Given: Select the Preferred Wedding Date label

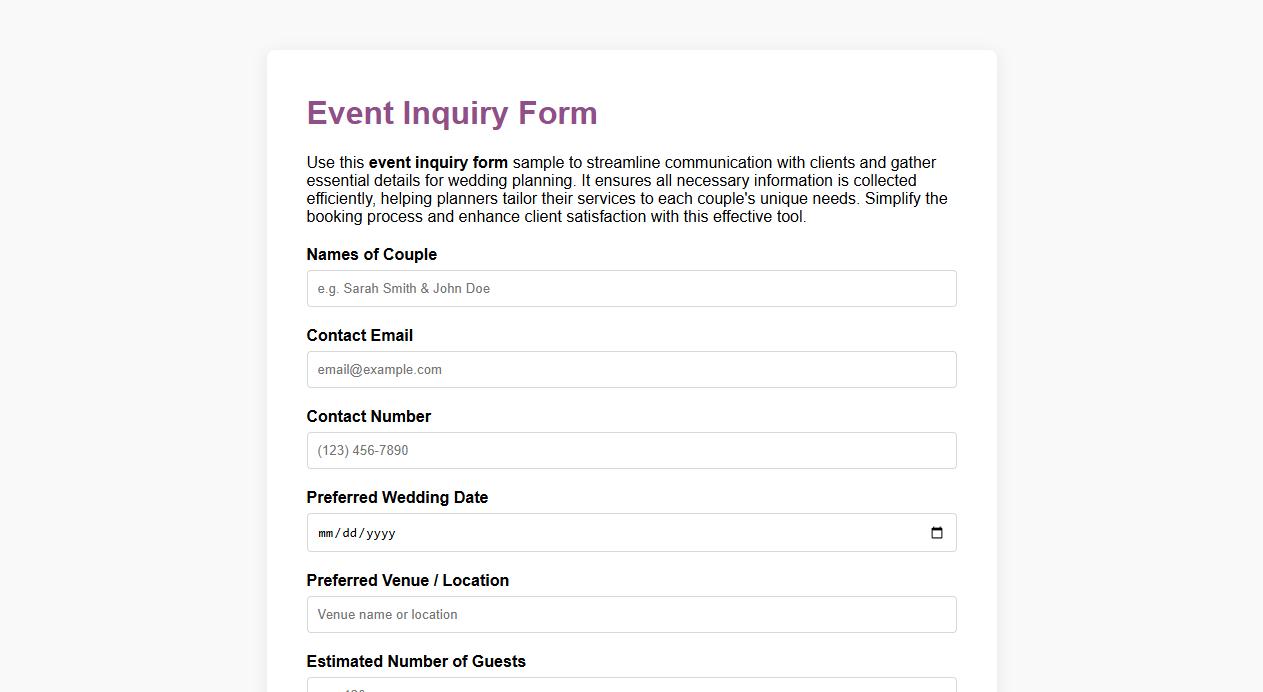Looking at the screenshot, I should [397, 497].
